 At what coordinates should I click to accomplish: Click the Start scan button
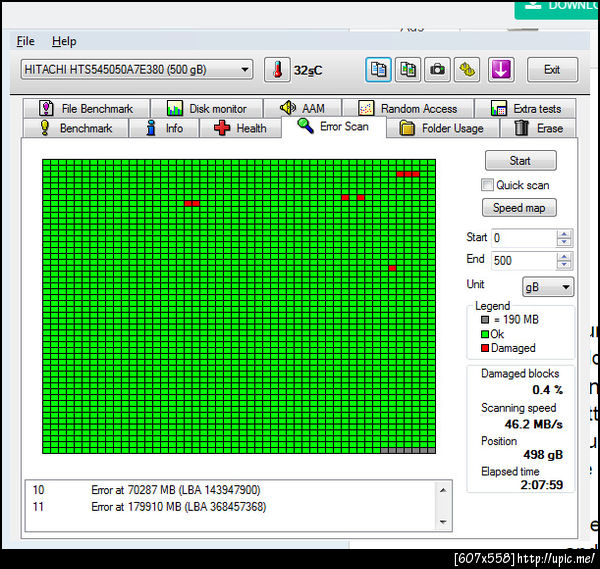[x=520, y=161]
